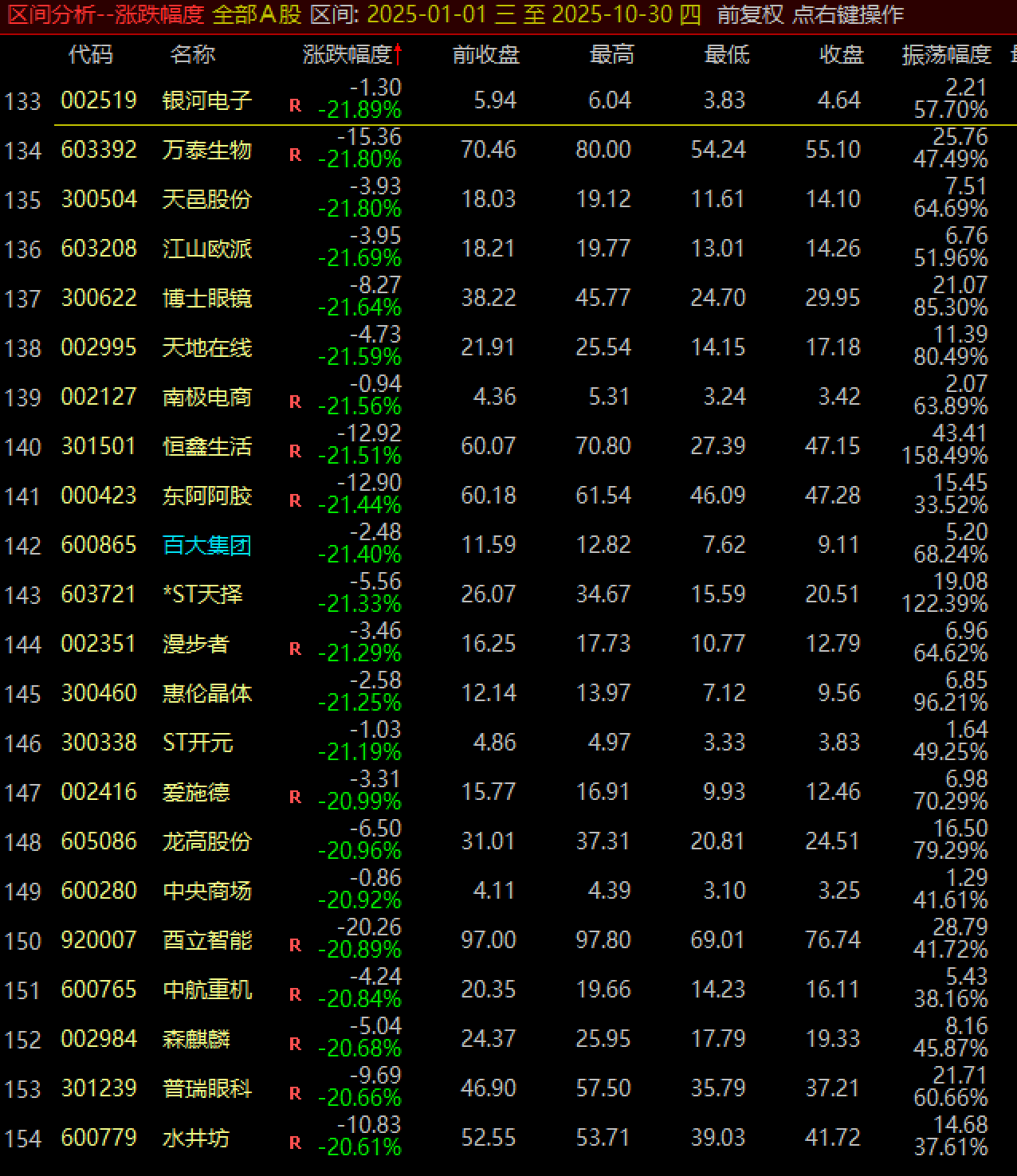Select stock name 龙高股份
The width and height of the screenshot is (1017, 1176).
click(207, 841)
